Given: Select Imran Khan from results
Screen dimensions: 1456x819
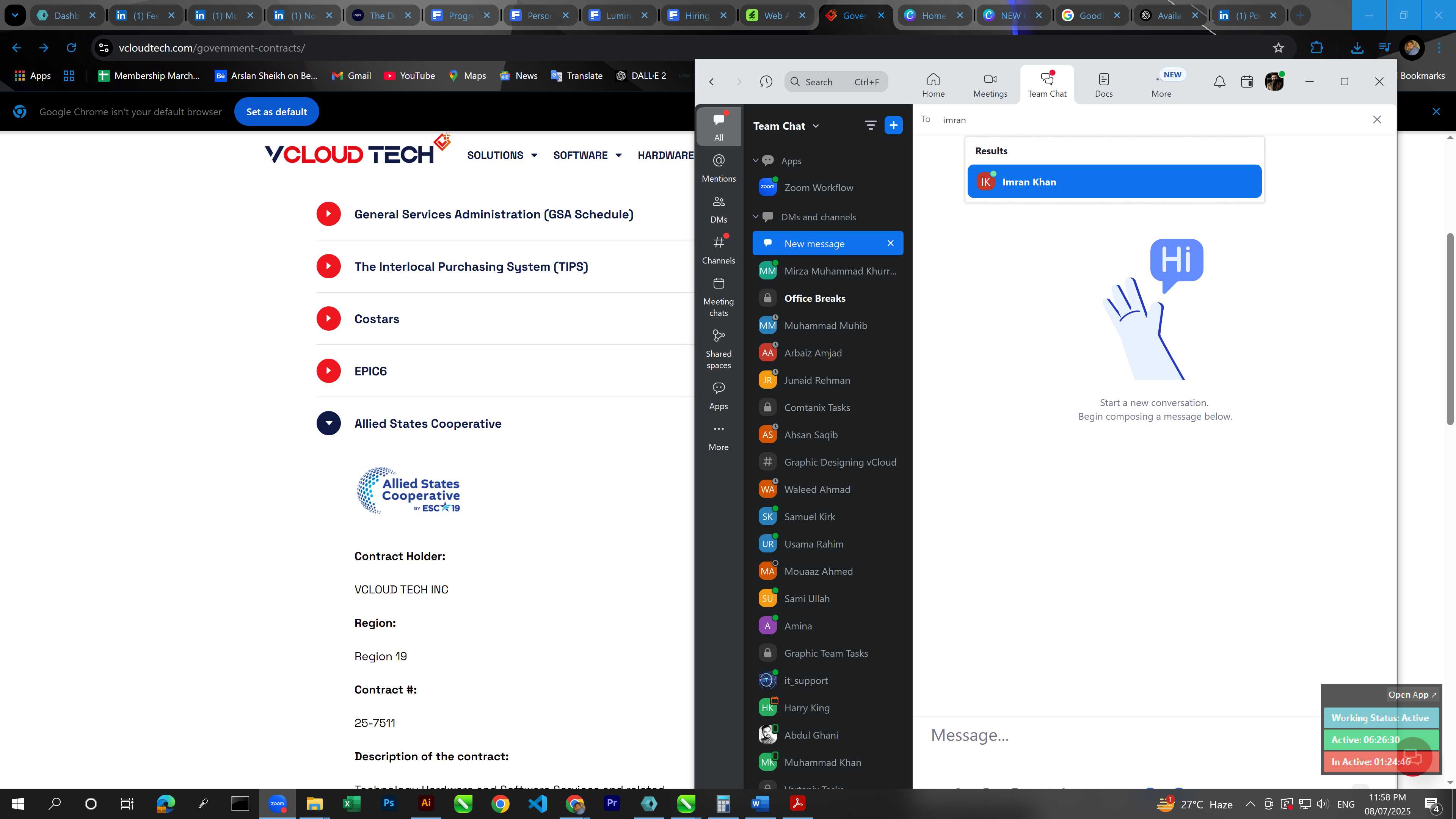Looking at the screenshot, I should 1114,182.
